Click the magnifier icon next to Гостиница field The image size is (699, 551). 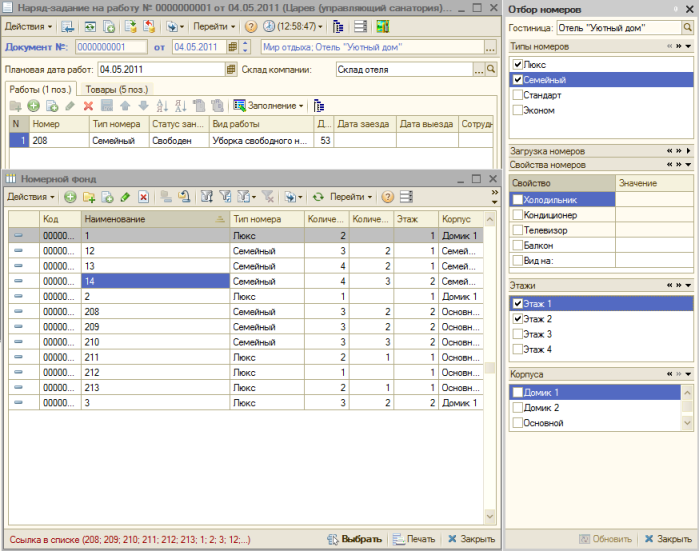[x=688, y=27]
